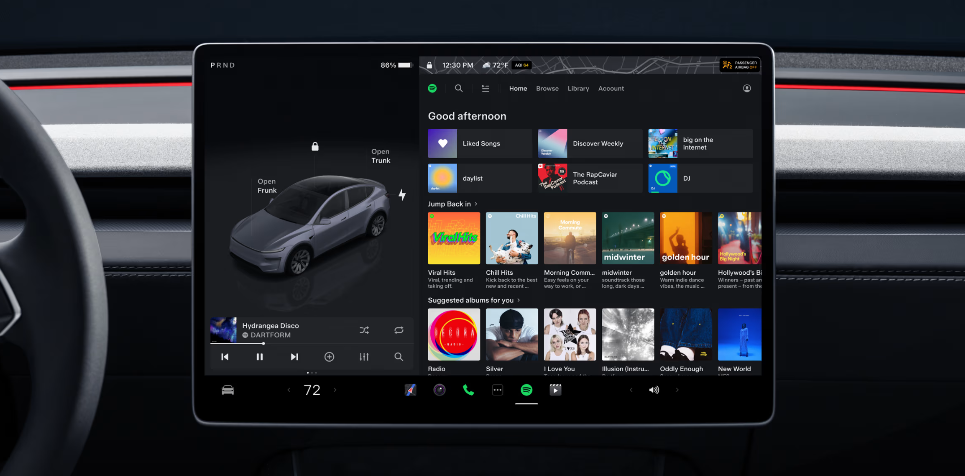Open the navigation app in bottom dock
This screenshot has height=476, width=965.
pos(410,390)
